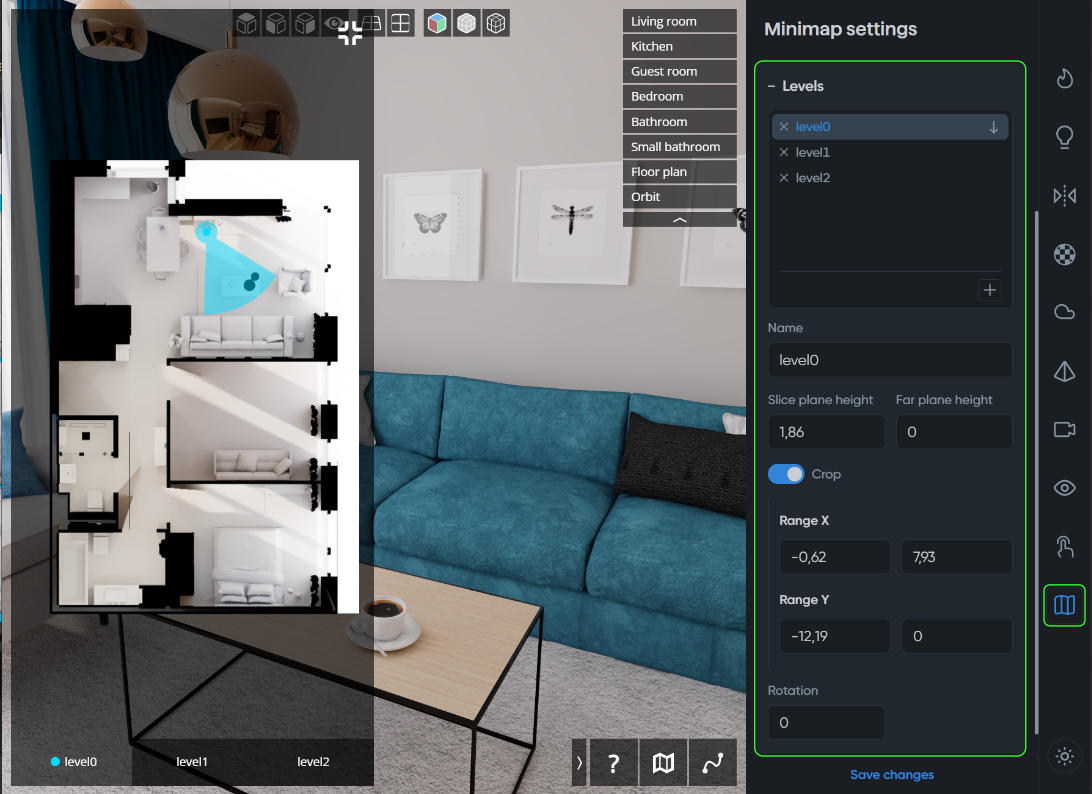Click the upward chevron under Orbit
This screenshot has height=794, width=1092.
[x=680, y=219]
